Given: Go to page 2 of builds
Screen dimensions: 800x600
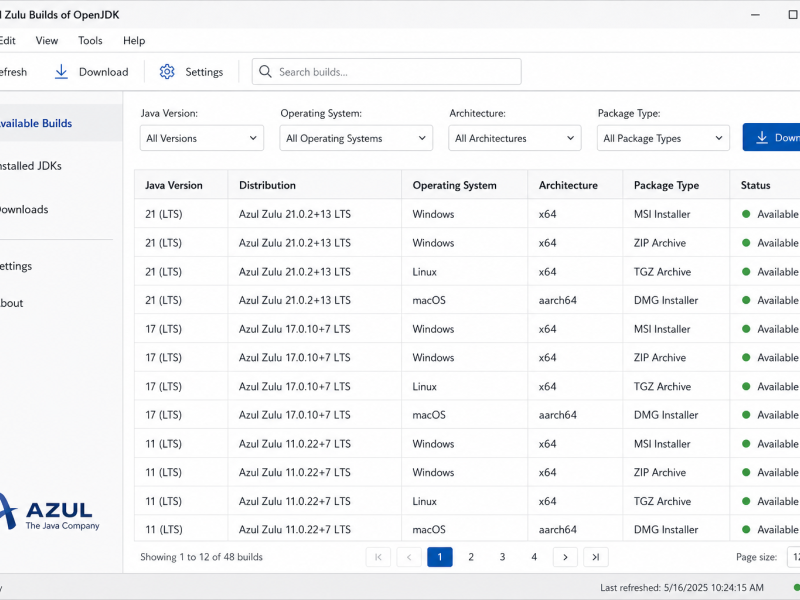Looking at the screenshot, I should [471, 557].
